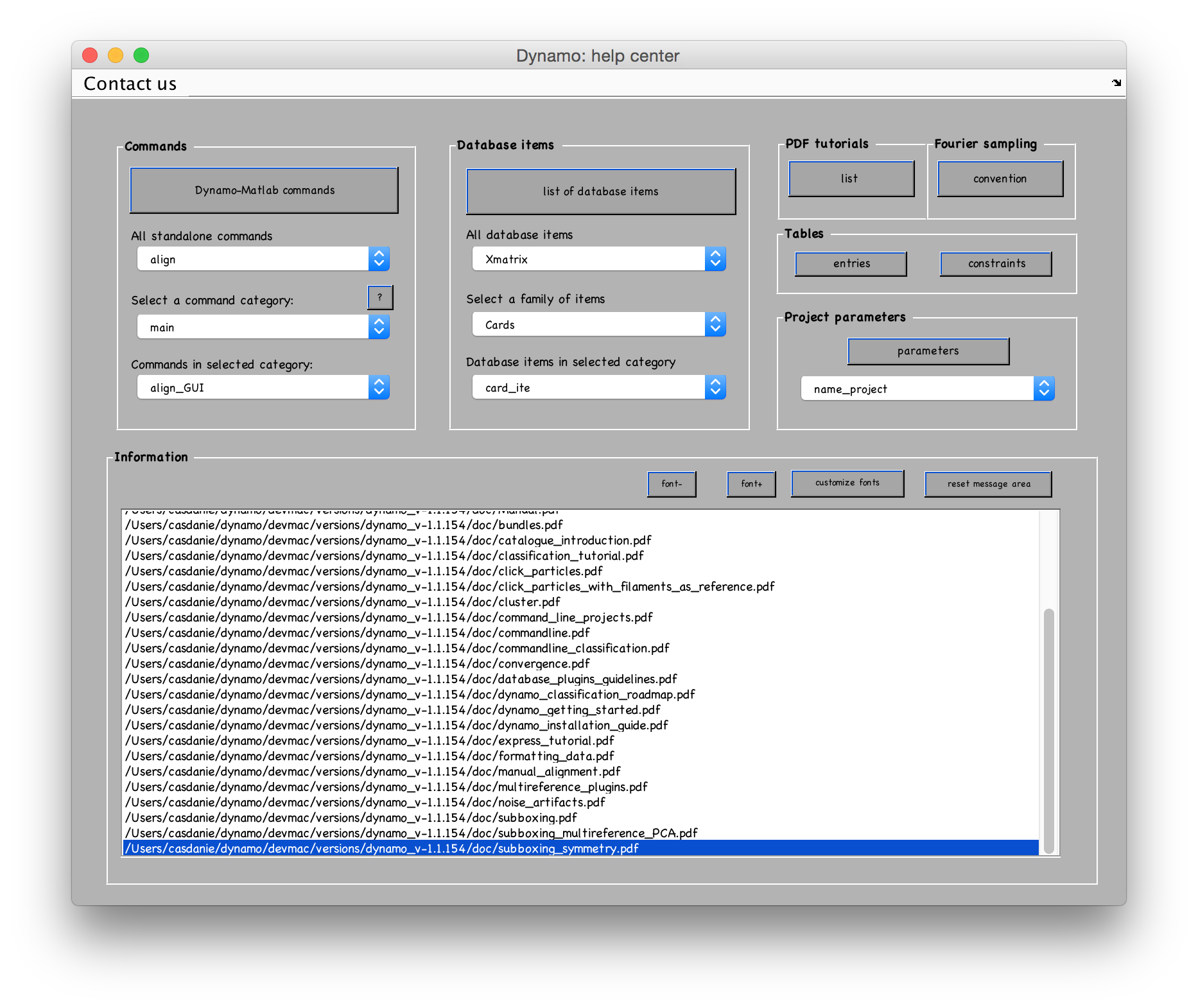The width and height of the screenshot is (1198, 1008).
Task: Open the All standalone commands dropdown showing align
Action: tap(263, 259)
